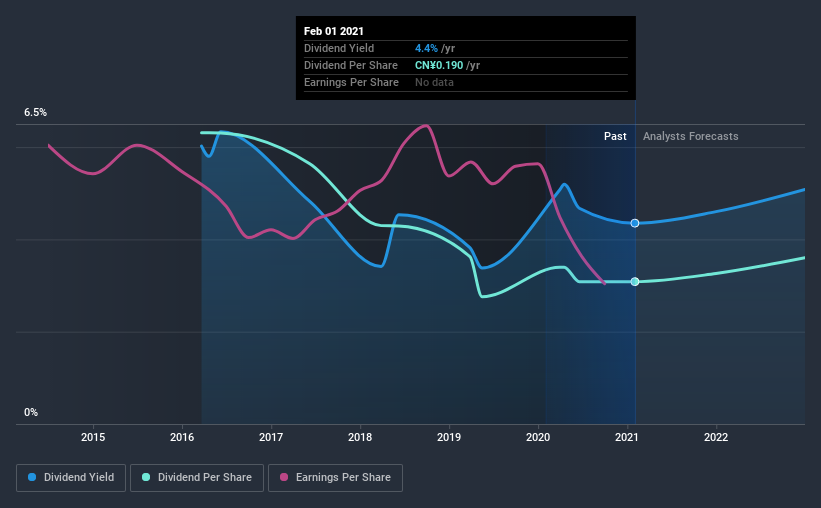Click the Past section label

click(615, 136)
